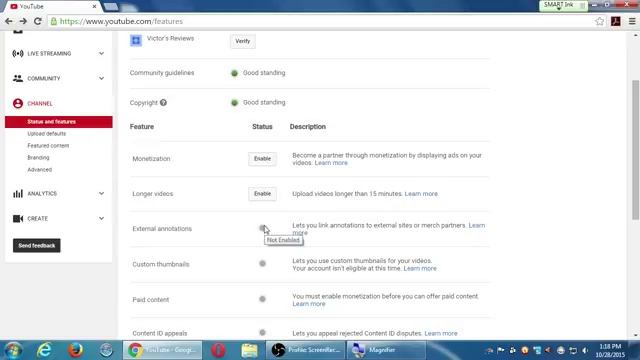Open Learn more link for Monetization

[x=331, y=163]
